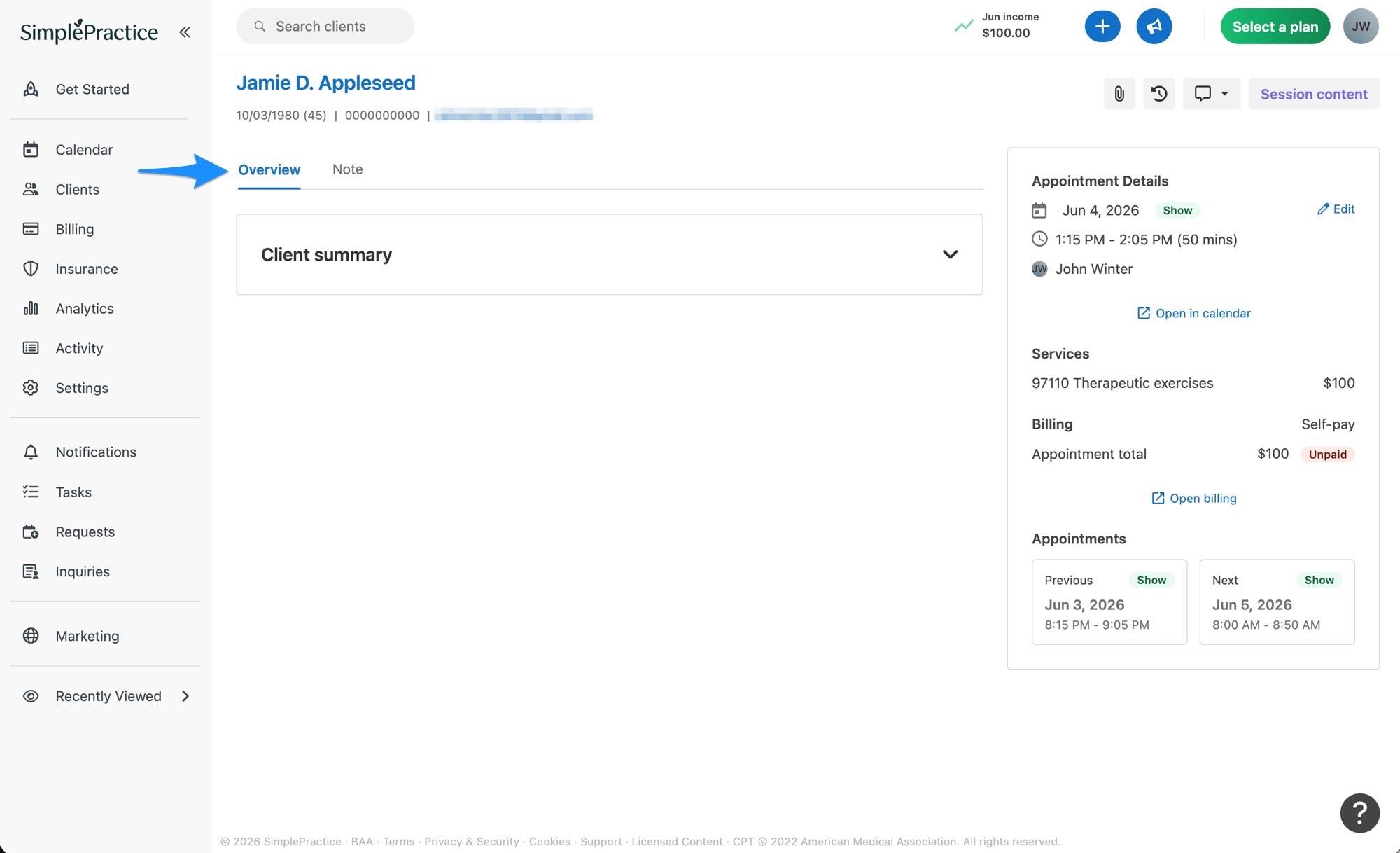The height and width of the screenshot is (853, 1400).
Task: Click the help question mark button
Action: tap(1359, 812)
